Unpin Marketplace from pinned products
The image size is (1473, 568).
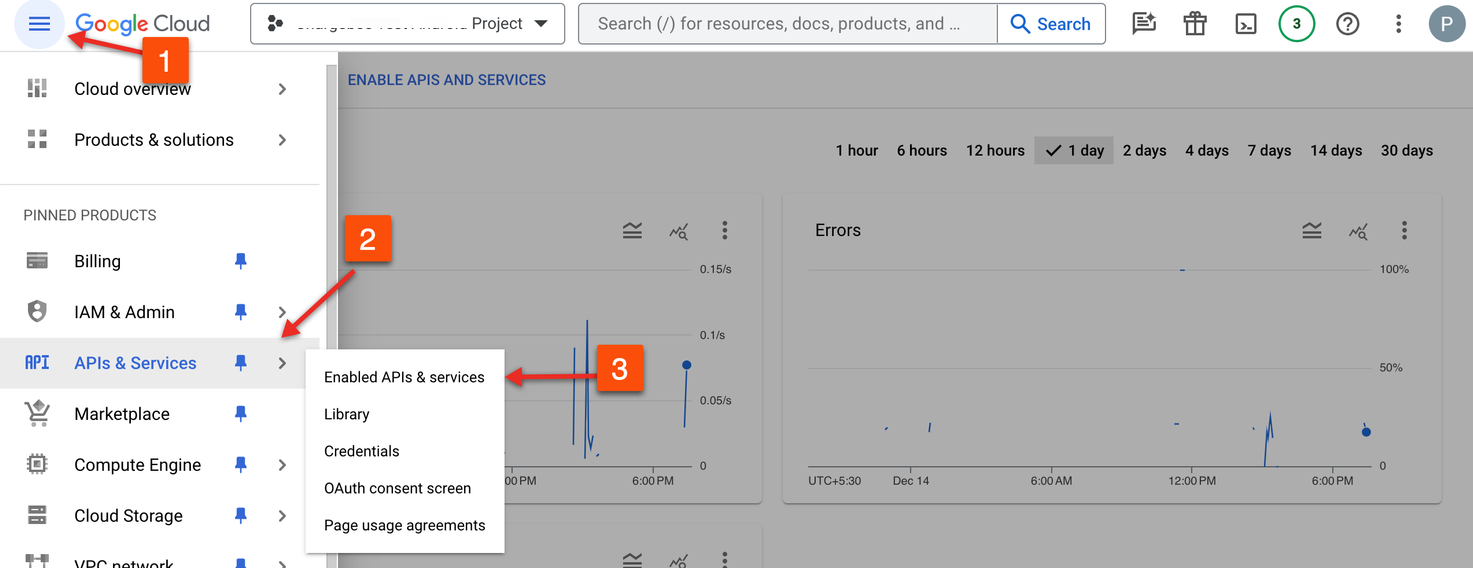point(240,414)
